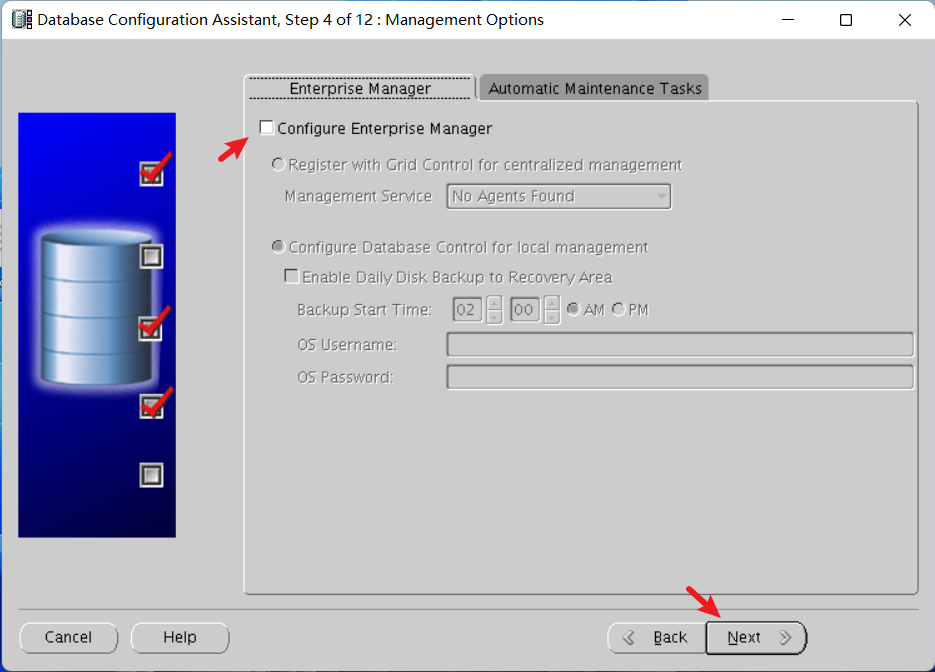Cancel the database configuration

coord(69,637)
